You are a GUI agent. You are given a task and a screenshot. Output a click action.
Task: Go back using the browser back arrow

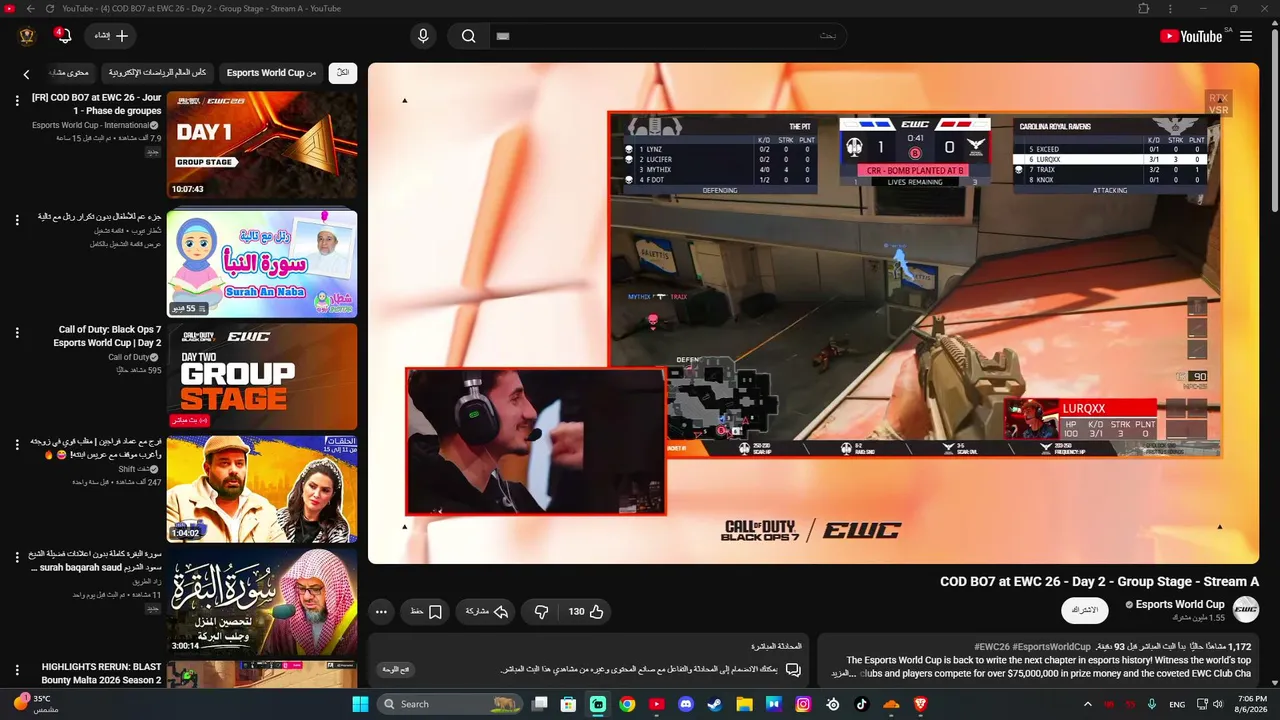tap(30, 9)
